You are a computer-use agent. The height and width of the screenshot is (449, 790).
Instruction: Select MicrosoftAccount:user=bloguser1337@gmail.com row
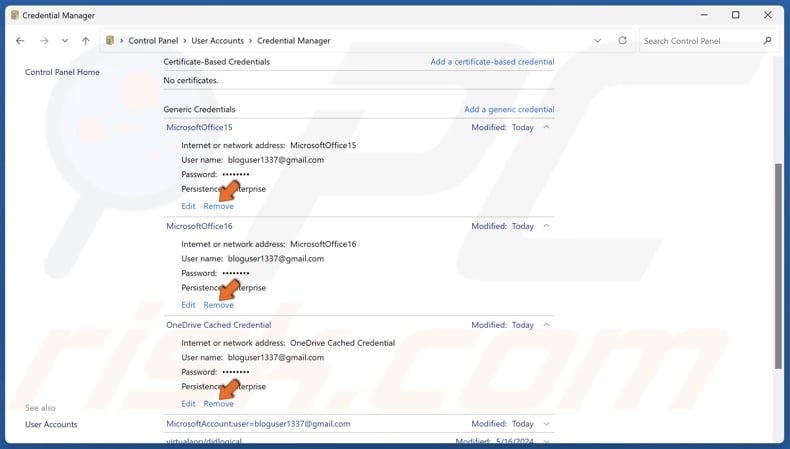(x=359, y=424)
